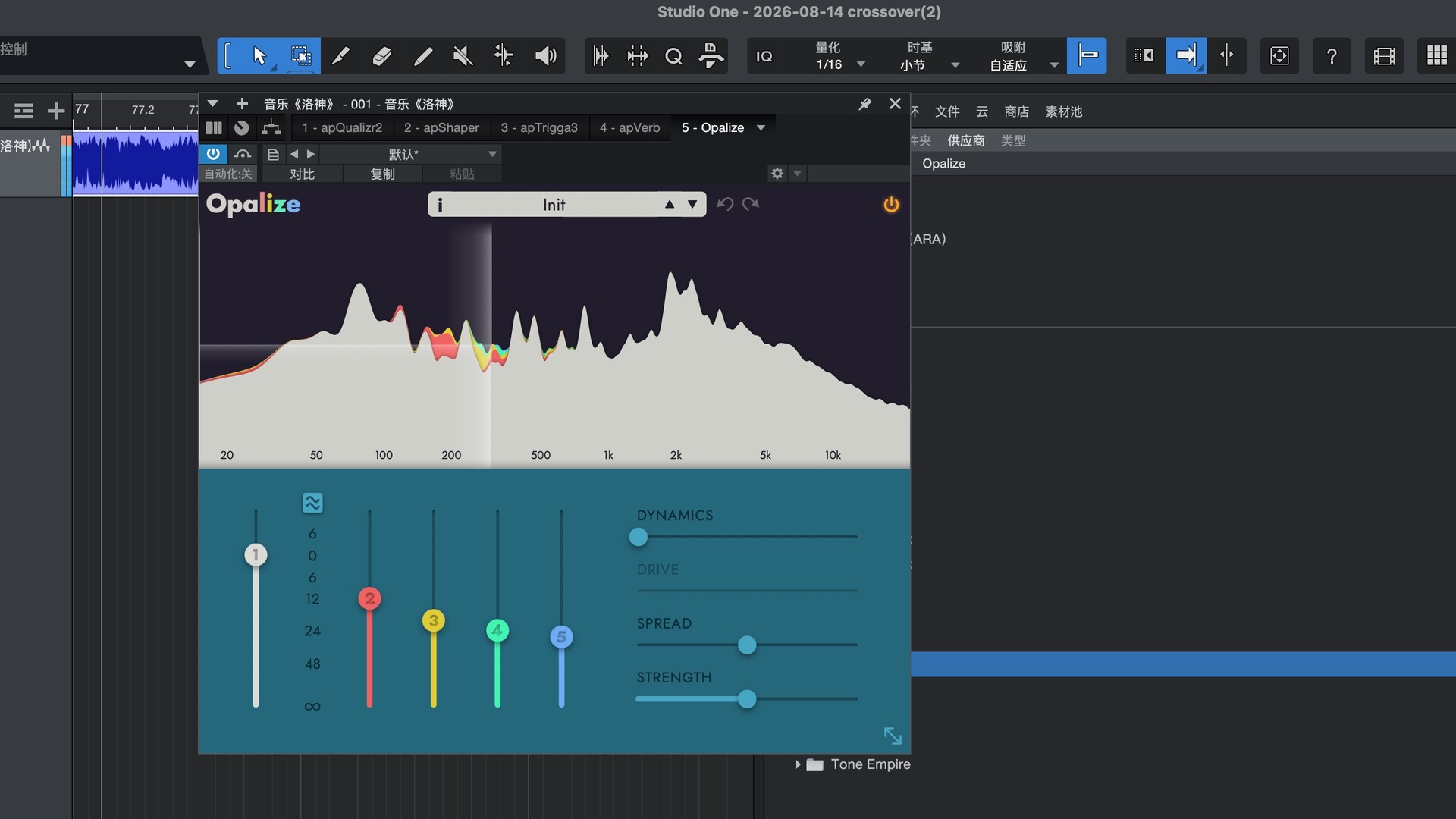The height and width of the screenshot is (819, 1456).
Task: Open the 时基 timebase dropdown
Action: click(930, 56)
